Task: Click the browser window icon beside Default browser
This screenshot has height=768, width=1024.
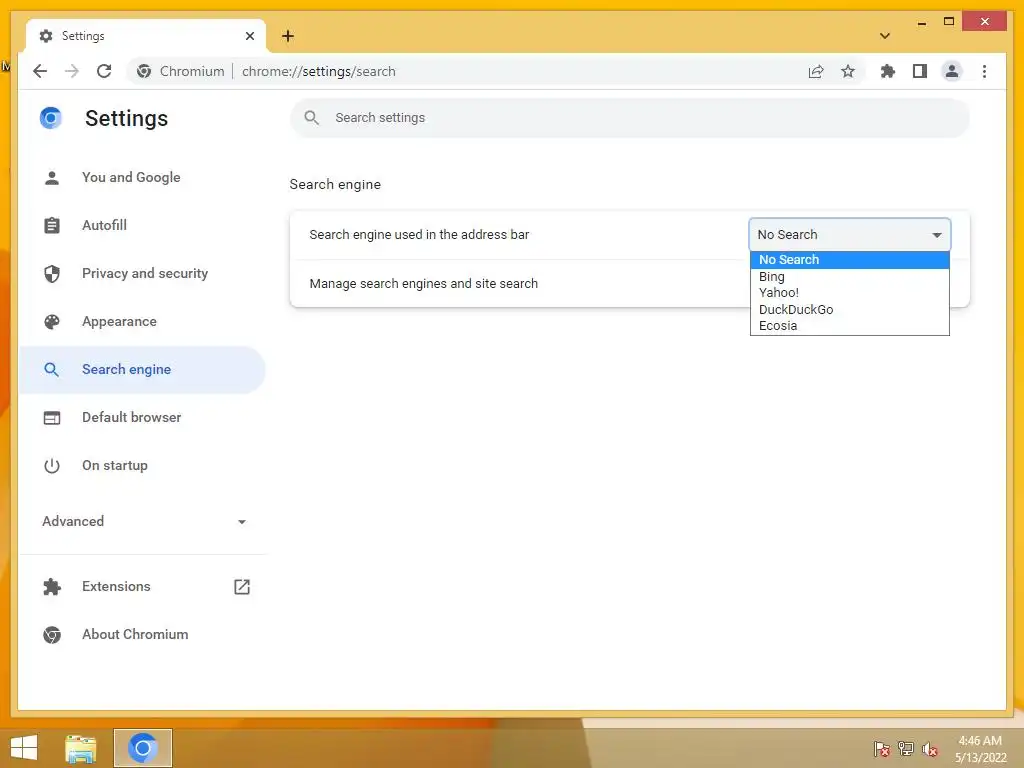Action: pyautogui.click(x=52, y=417)
